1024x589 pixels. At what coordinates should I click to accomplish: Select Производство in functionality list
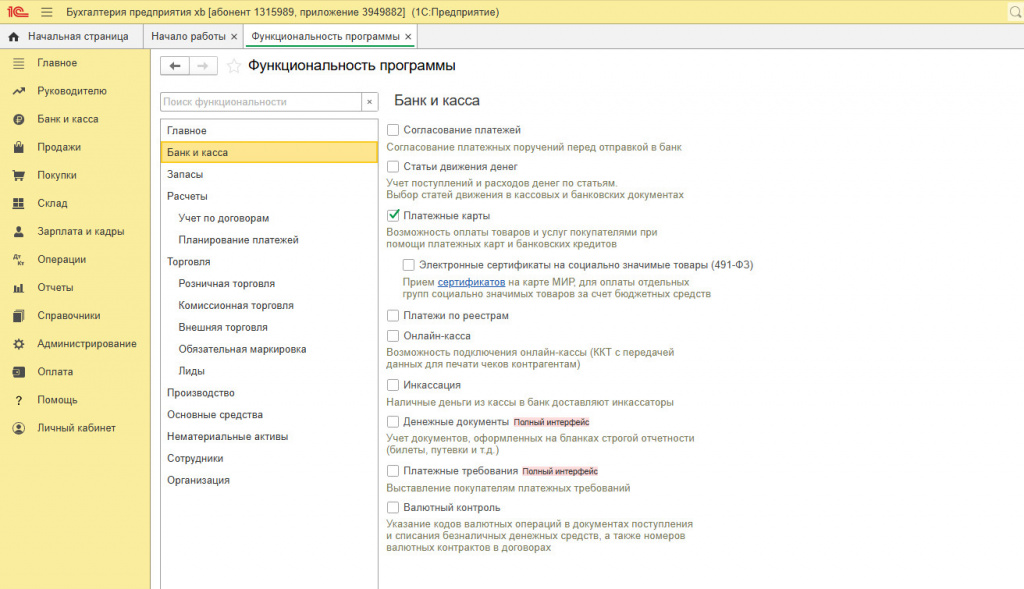pyautogui.click(x=200, y=392)
